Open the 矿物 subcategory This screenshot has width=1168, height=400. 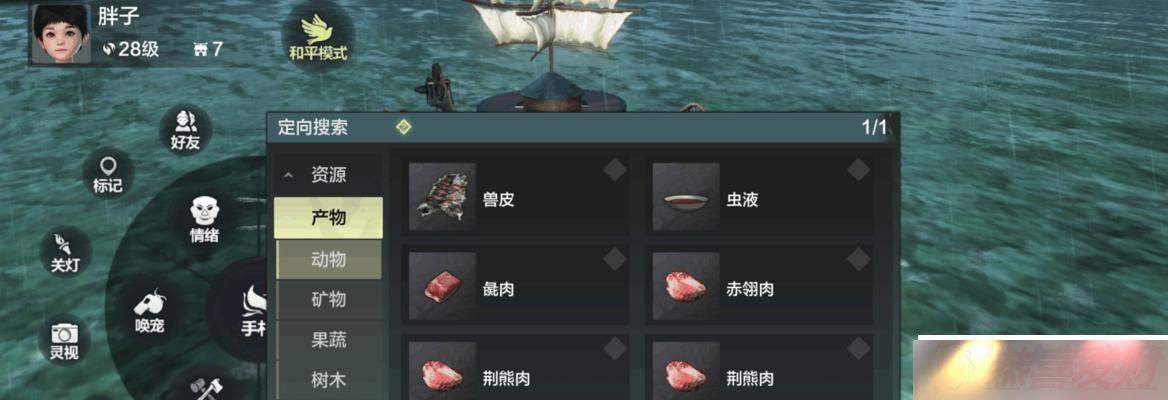click(328, 300)
